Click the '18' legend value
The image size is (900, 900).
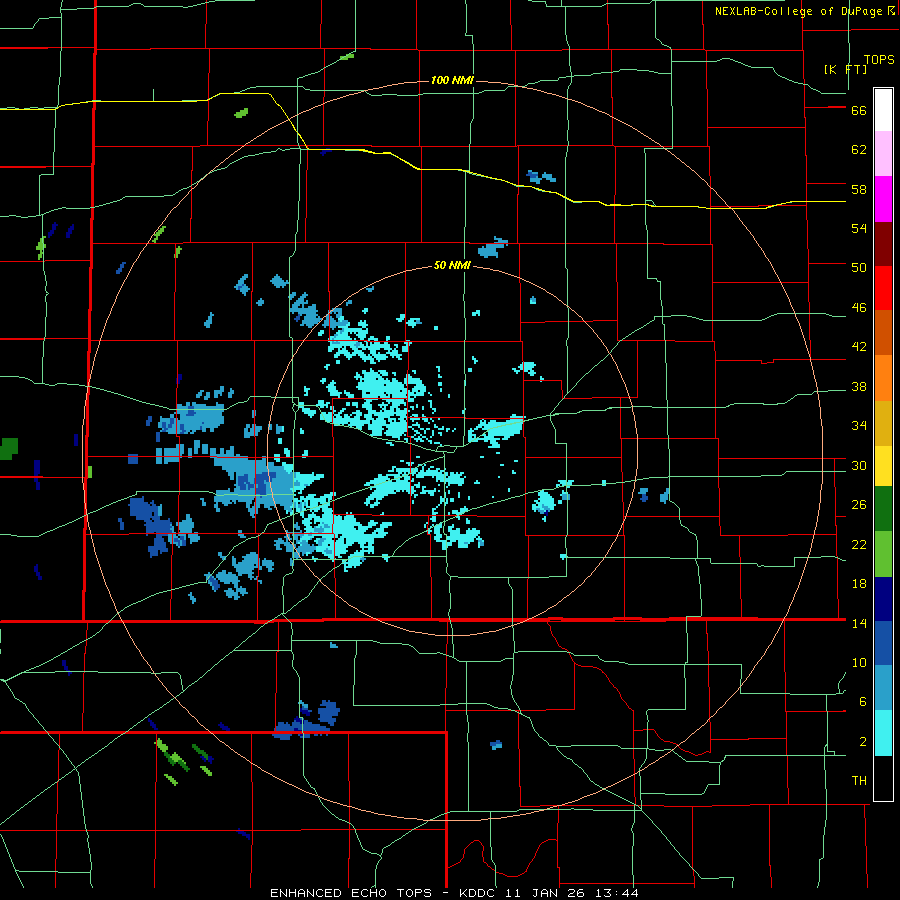[x=859, y=584]
